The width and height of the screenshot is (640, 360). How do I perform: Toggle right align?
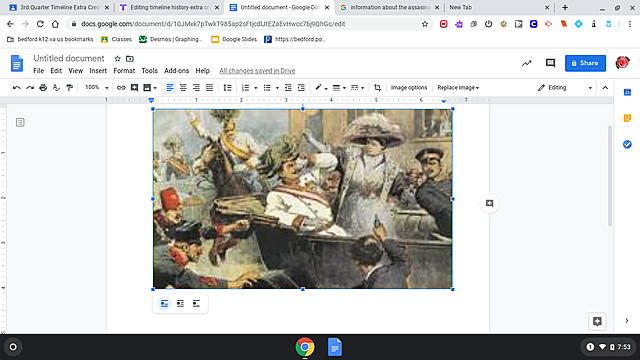(x=196, y=88)
